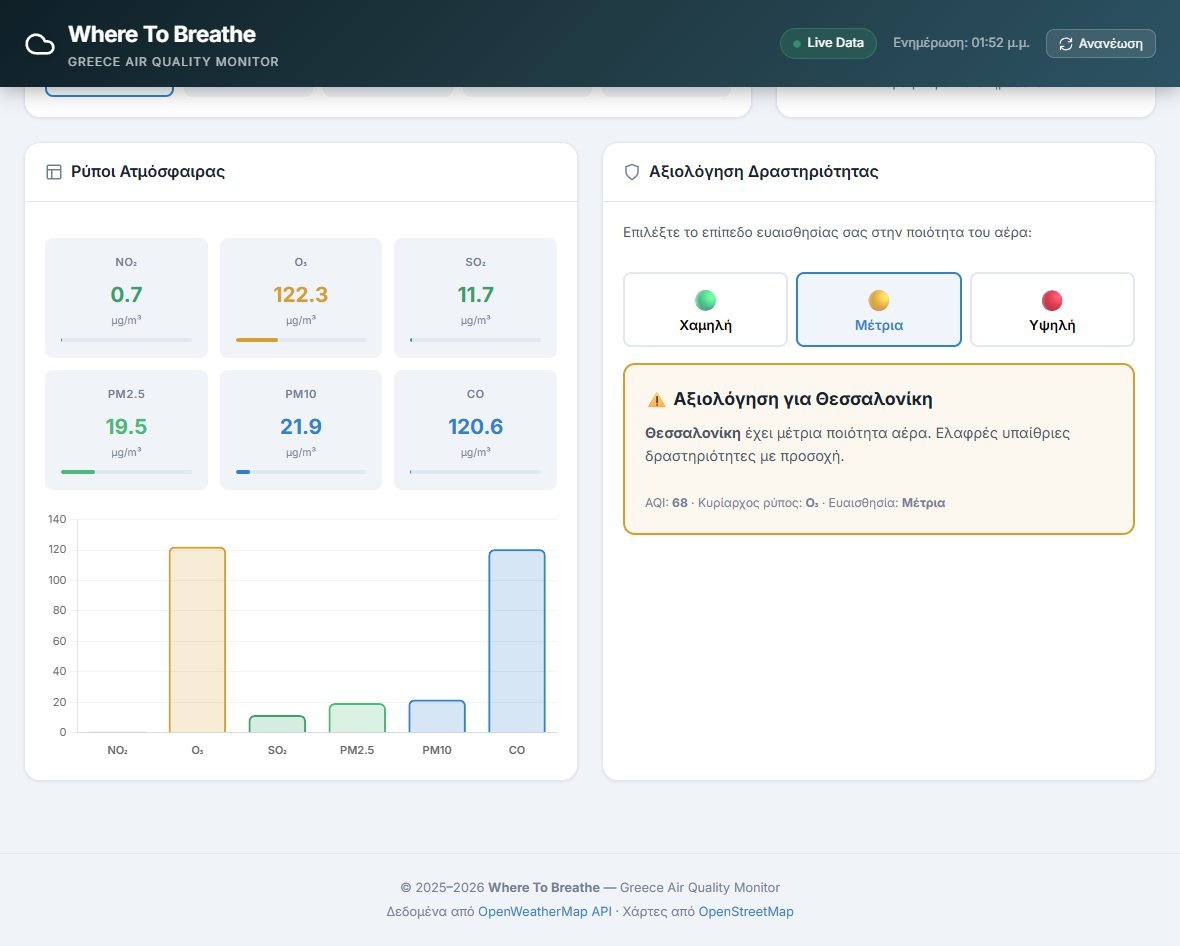Click the PM2.5 bar in the chart

pos(357,718)
